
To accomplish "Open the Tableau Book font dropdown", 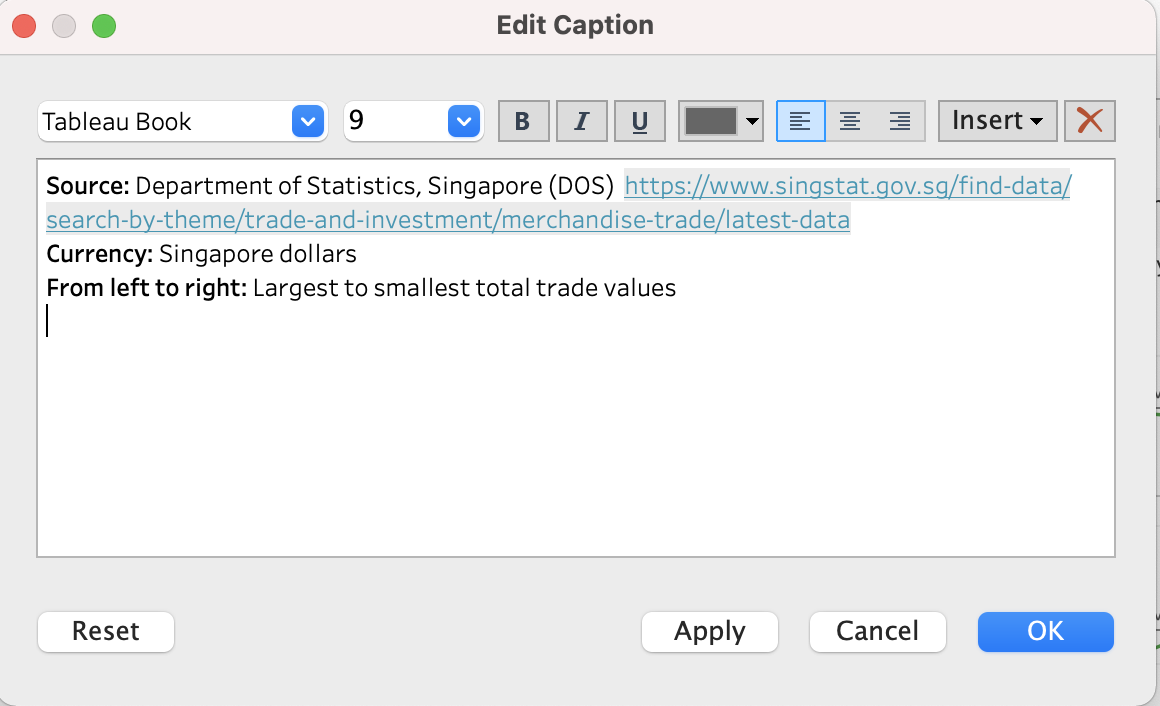I will point(308,121).
